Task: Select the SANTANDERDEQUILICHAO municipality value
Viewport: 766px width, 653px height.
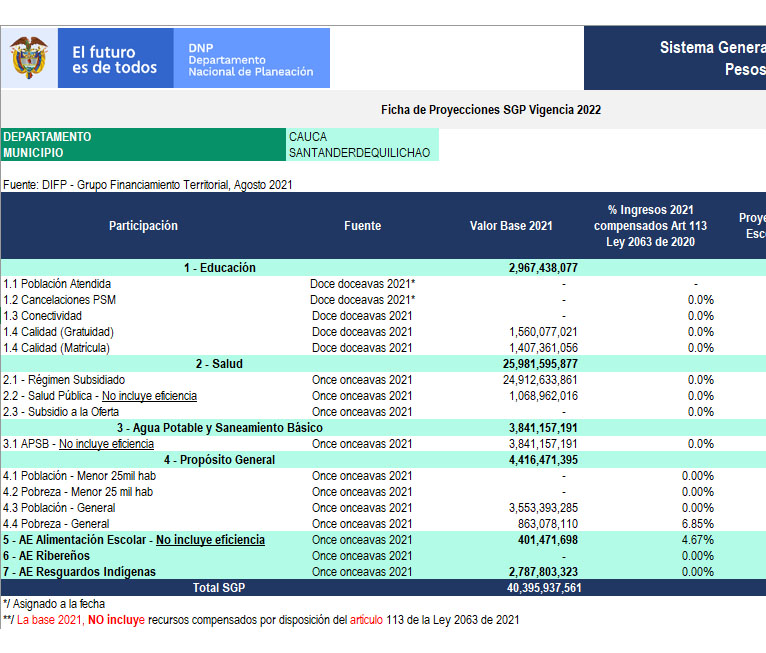Action: coord(362,152)
